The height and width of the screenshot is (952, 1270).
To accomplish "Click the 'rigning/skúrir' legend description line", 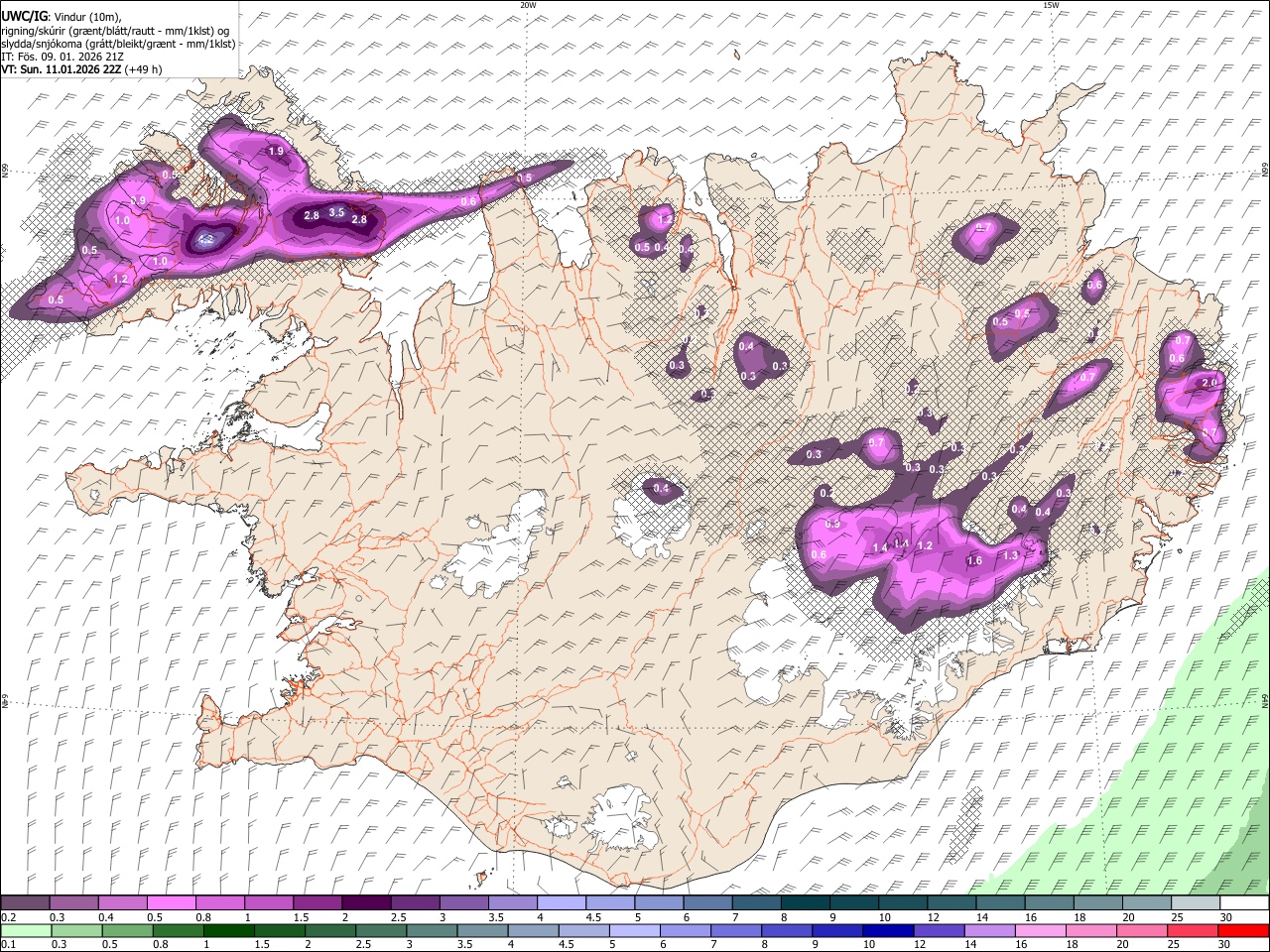I will pyautogui.click(x=115, y=31).
